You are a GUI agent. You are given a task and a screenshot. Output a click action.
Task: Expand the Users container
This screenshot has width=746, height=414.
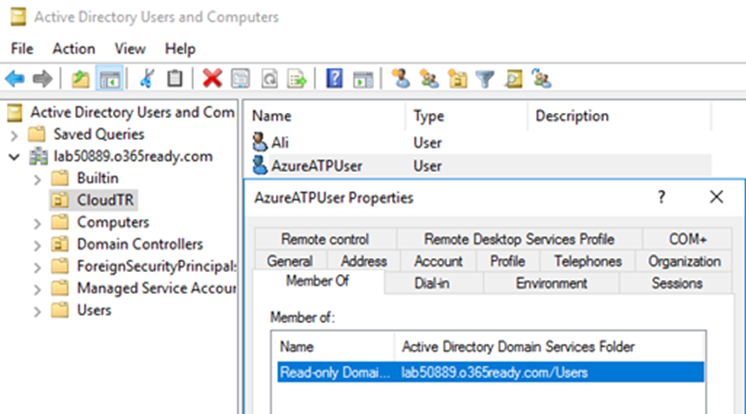pyautogui.click(x=38, y=311)
